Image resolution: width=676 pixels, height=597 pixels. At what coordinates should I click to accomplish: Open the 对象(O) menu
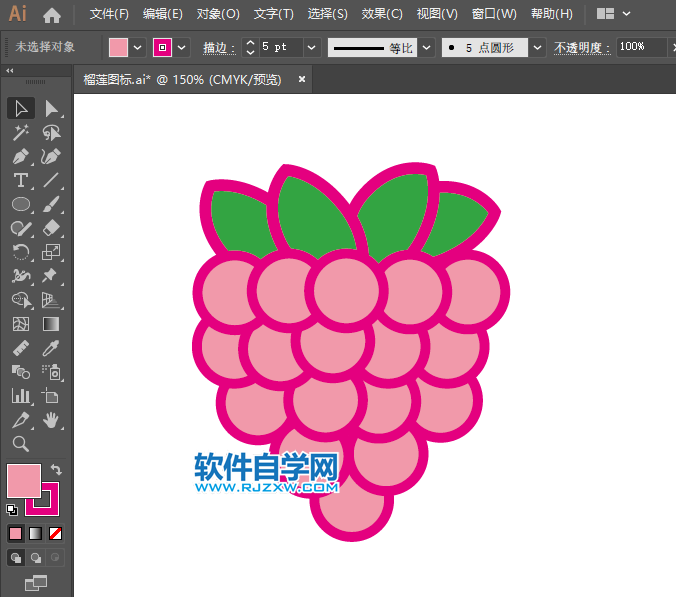coord(218,14)
